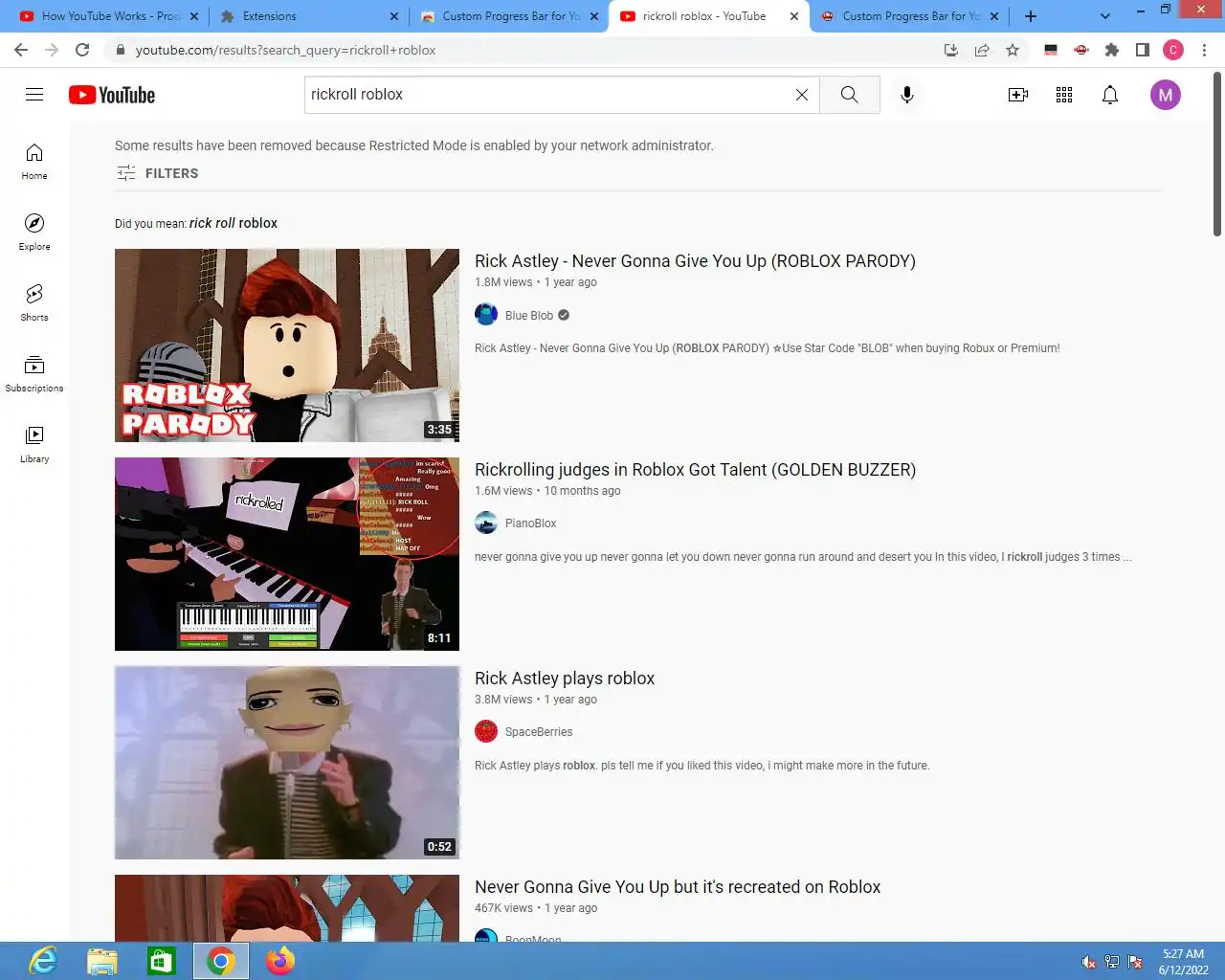Share this page from the address bar
The height and width of the screenshot is (980, 1225).
(x=982, y=50)
